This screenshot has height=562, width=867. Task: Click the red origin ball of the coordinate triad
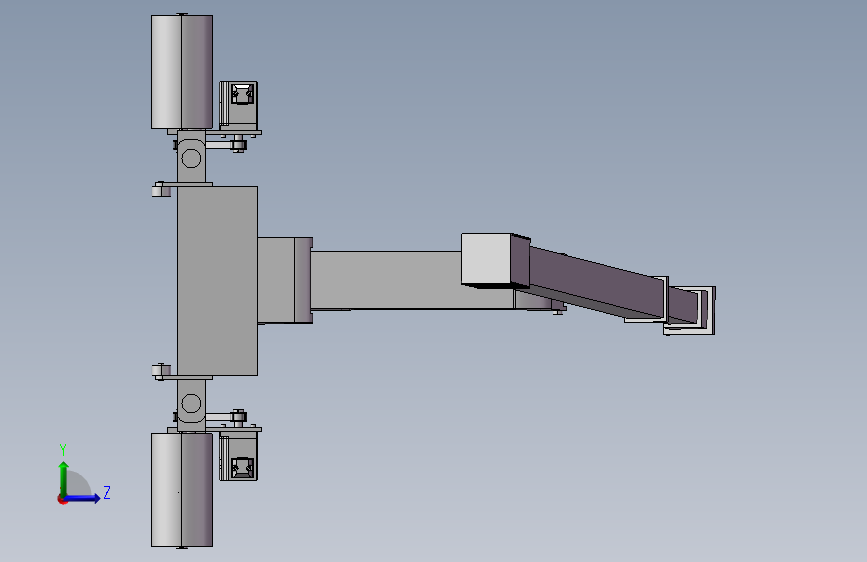point(62,499)
